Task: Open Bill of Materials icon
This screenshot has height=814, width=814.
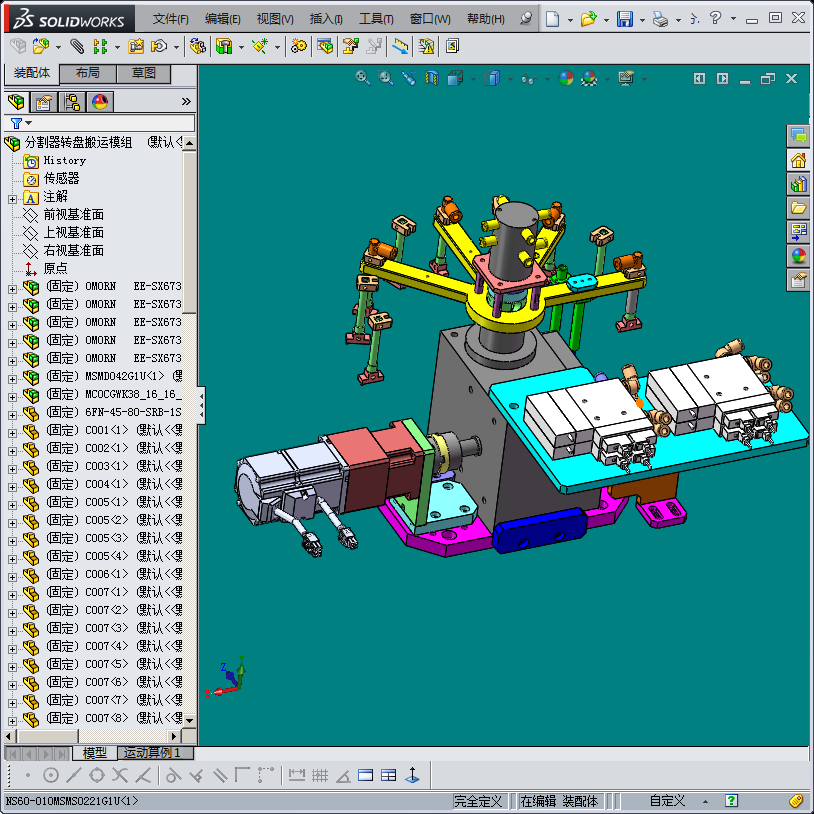Action: tap(325, 47)
